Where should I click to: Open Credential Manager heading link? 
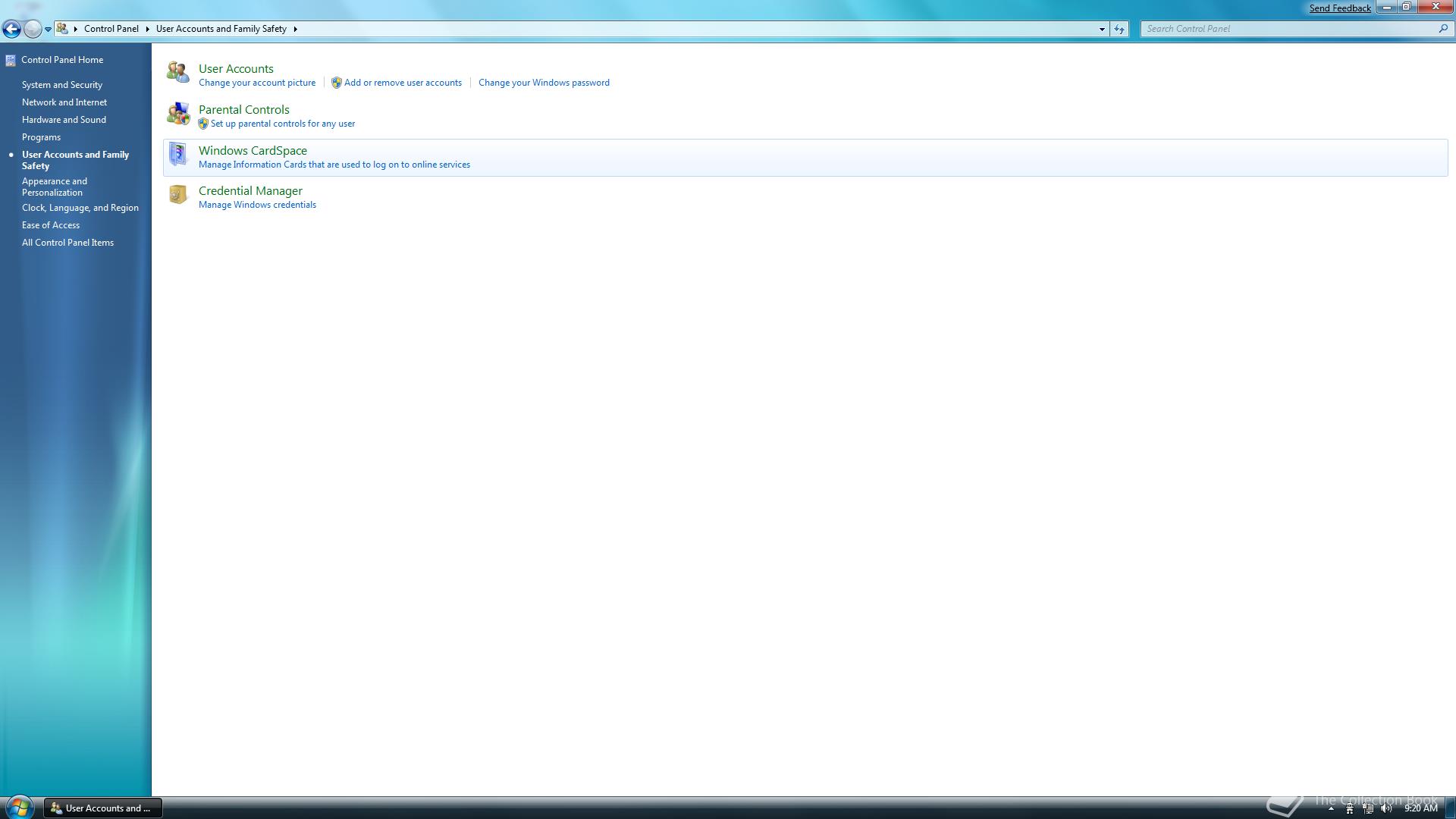pos(250,191)
